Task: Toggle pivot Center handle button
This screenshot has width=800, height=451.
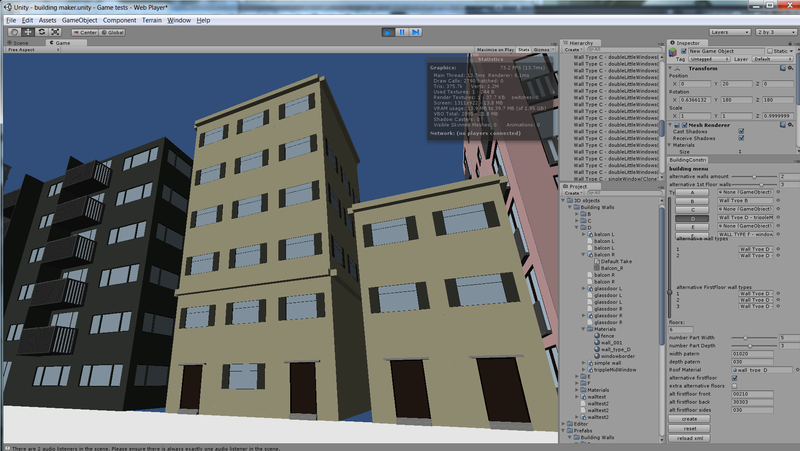Action: (x=84, y=32)
